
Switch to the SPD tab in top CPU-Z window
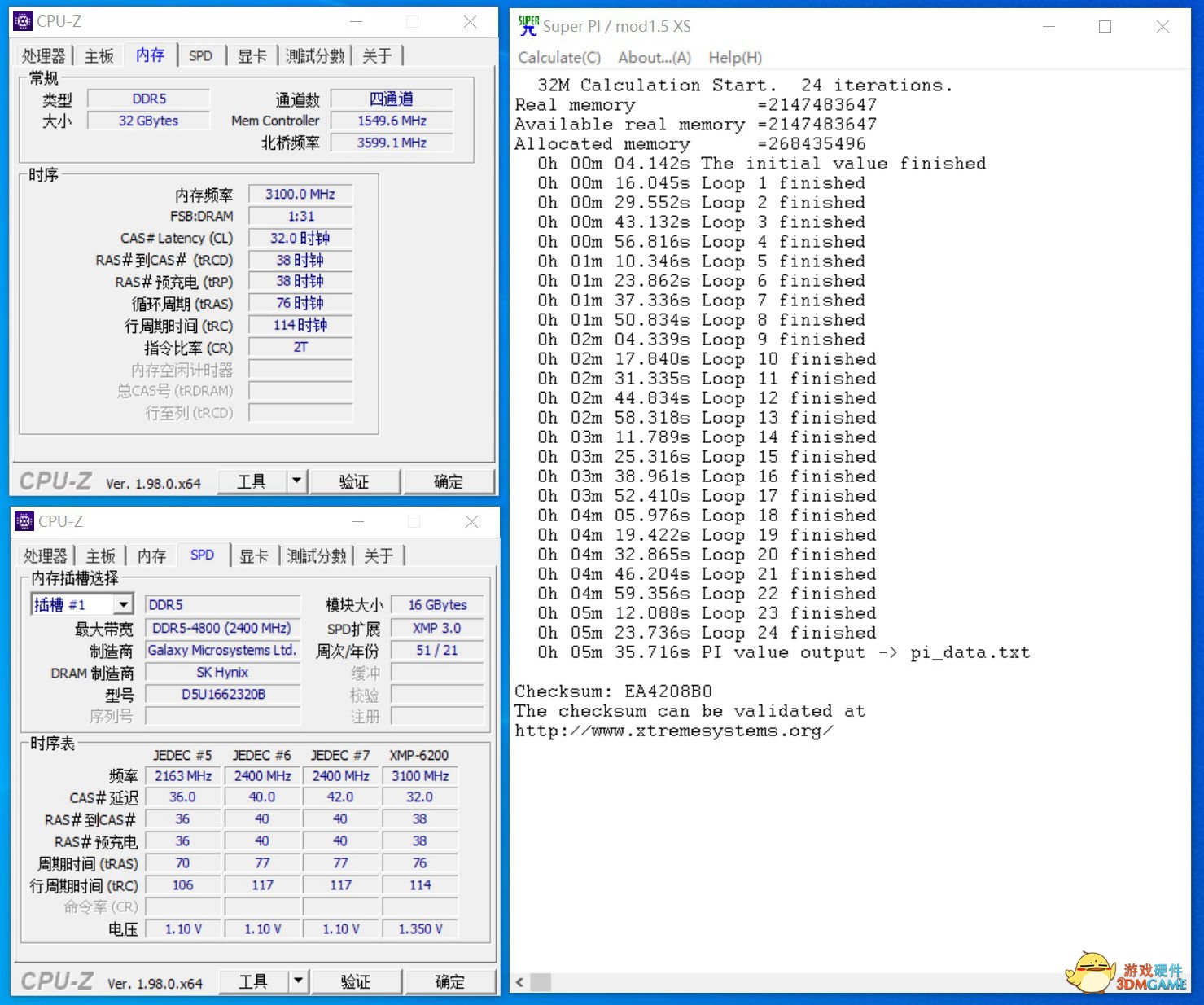pyautogui.click(x=200, y=55)
